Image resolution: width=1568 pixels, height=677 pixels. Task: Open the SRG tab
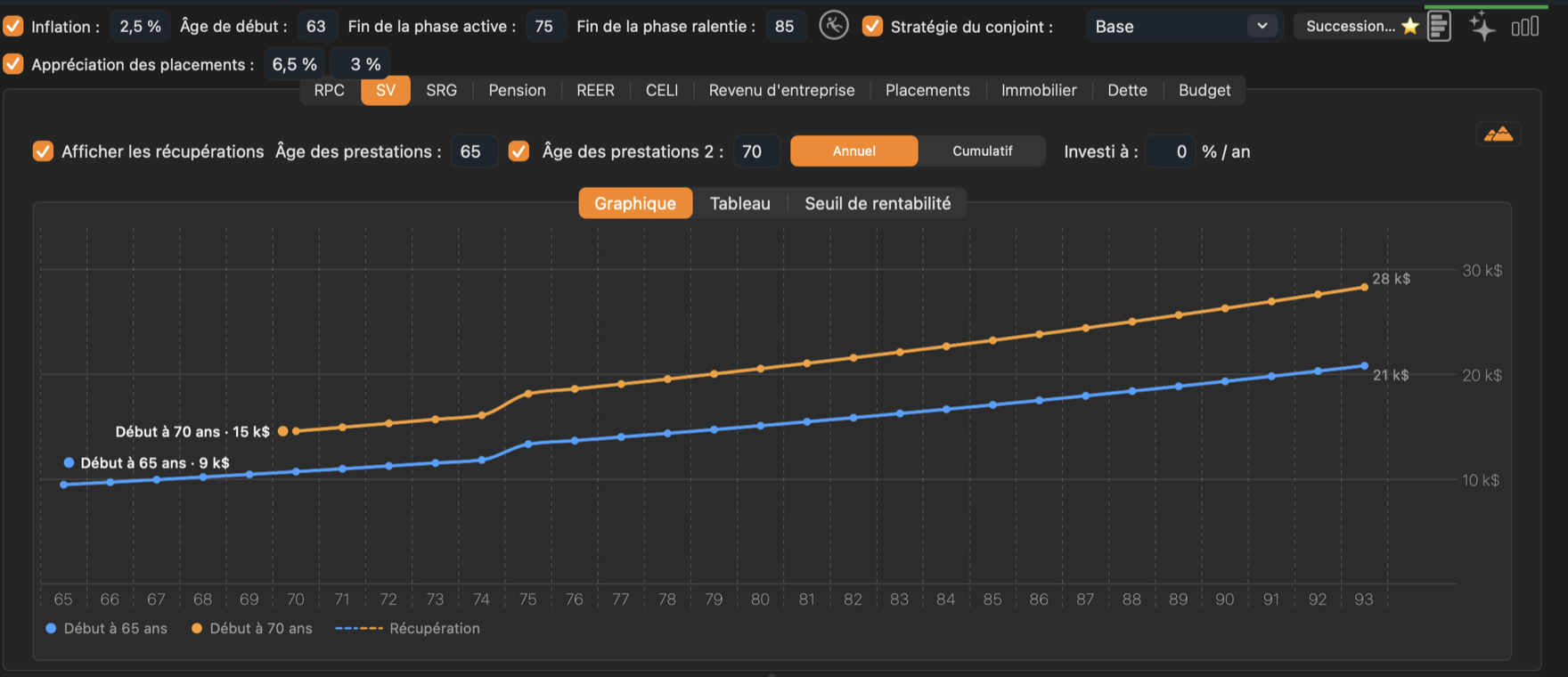click(442, 90)
